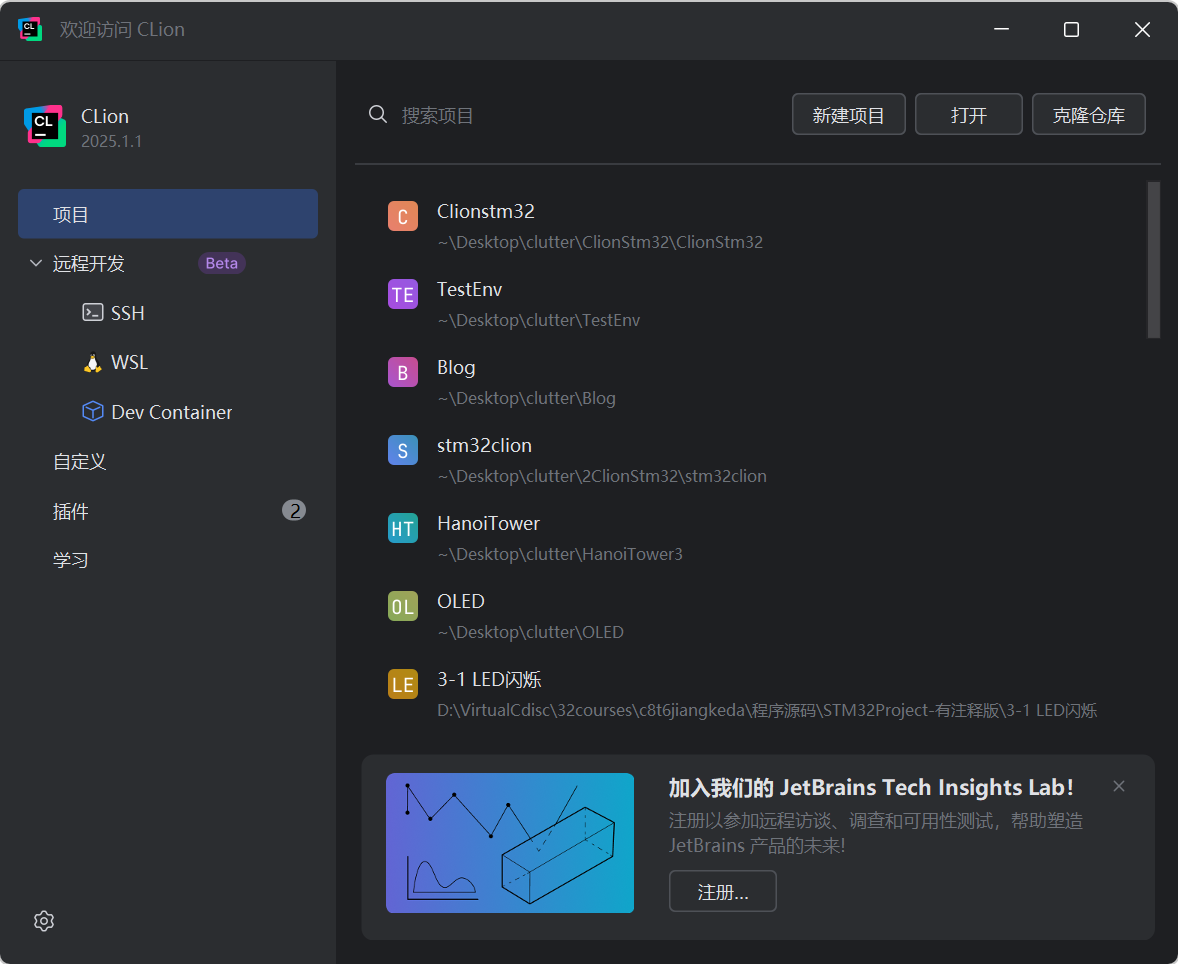This screenshot has width=1178, height=964.
Task: Click the Blog project B icon
Action: [403, 373]
